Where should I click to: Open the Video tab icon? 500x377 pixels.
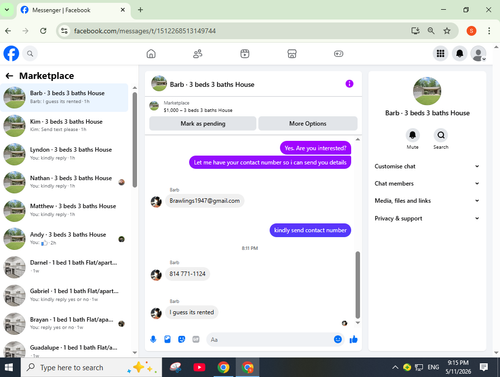(245, 54)
